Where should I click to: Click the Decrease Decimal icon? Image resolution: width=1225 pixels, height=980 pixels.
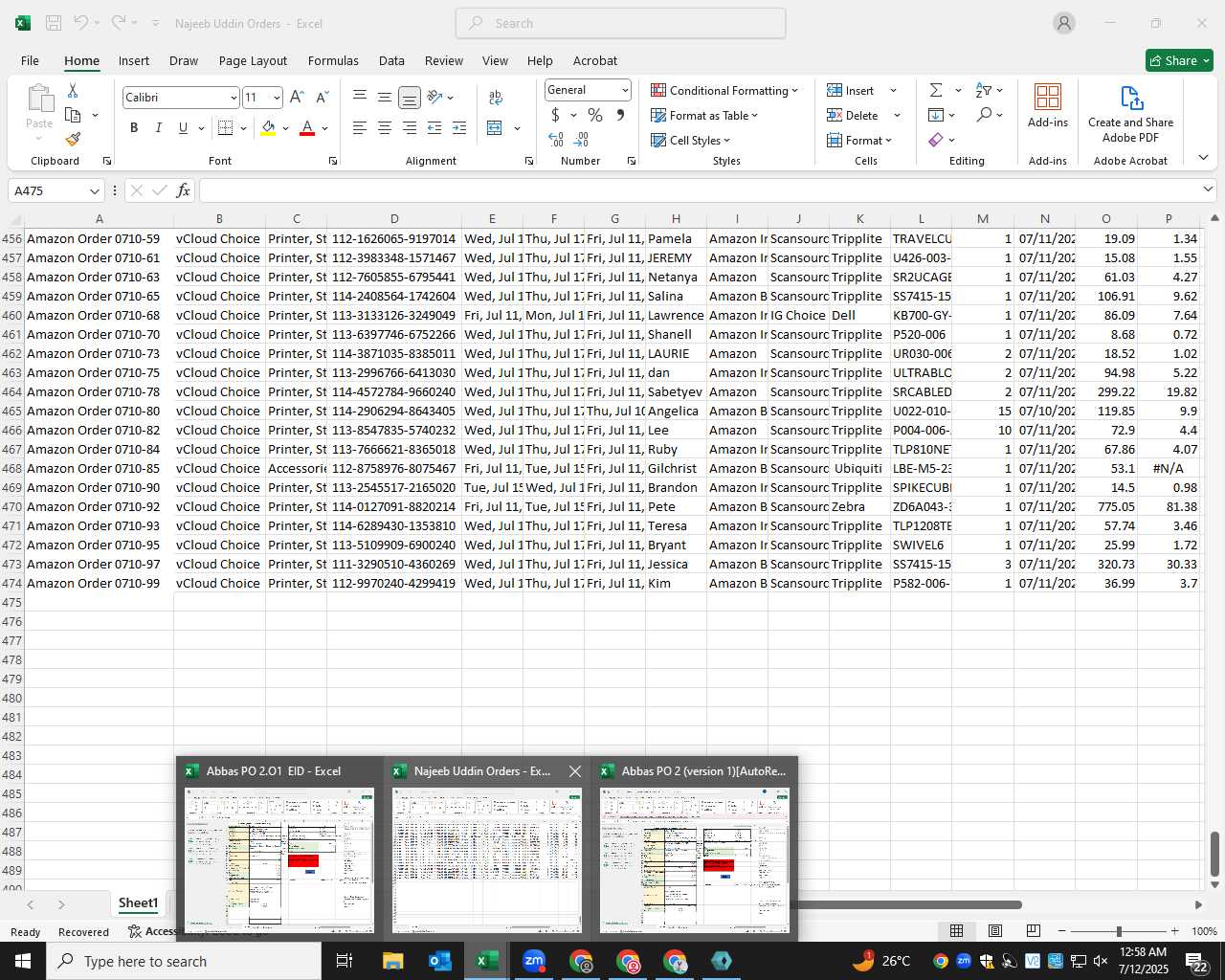pos(582,140)
